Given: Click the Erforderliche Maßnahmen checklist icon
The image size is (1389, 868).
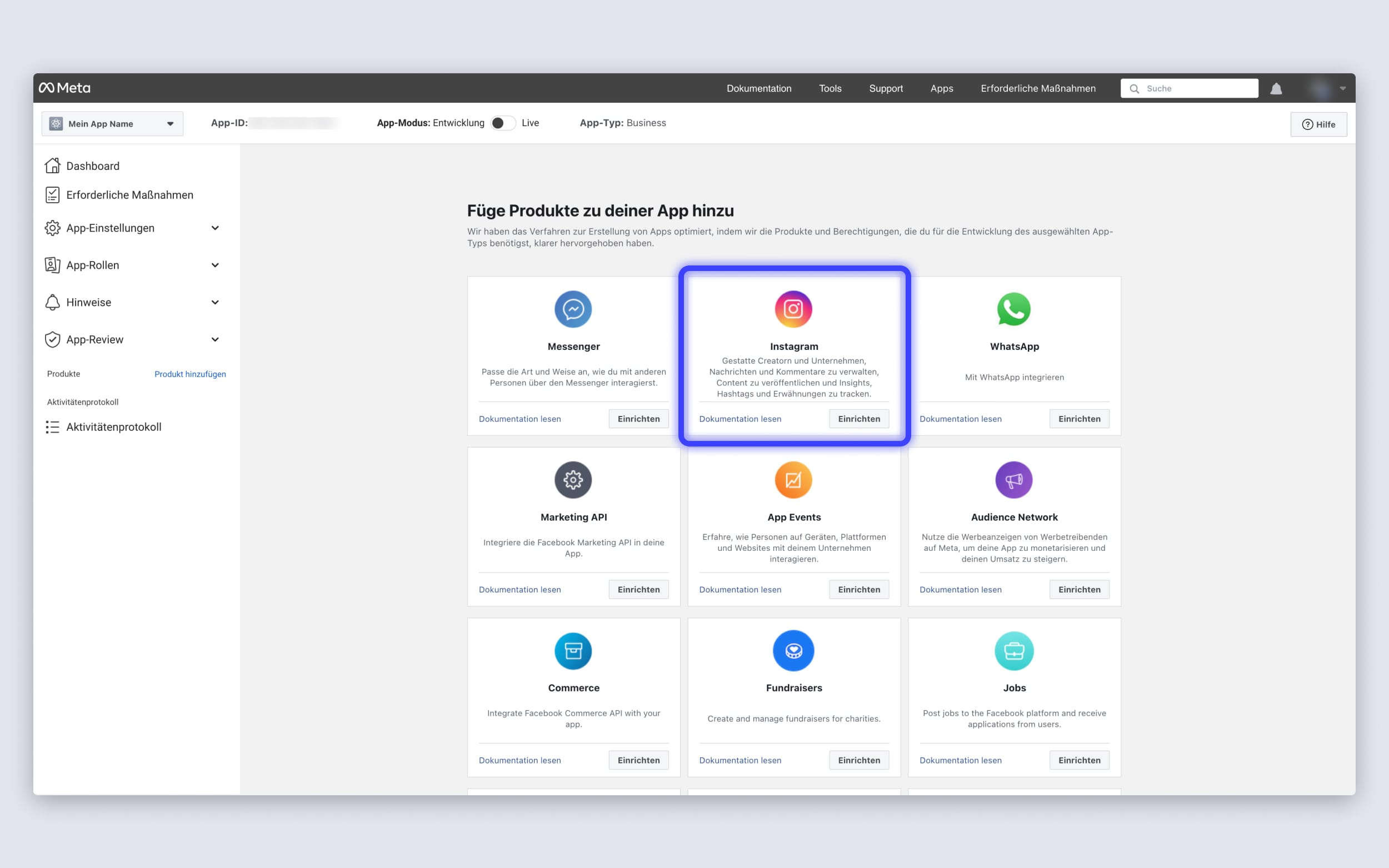Looking at the screenshot, I should coord(52,194).
